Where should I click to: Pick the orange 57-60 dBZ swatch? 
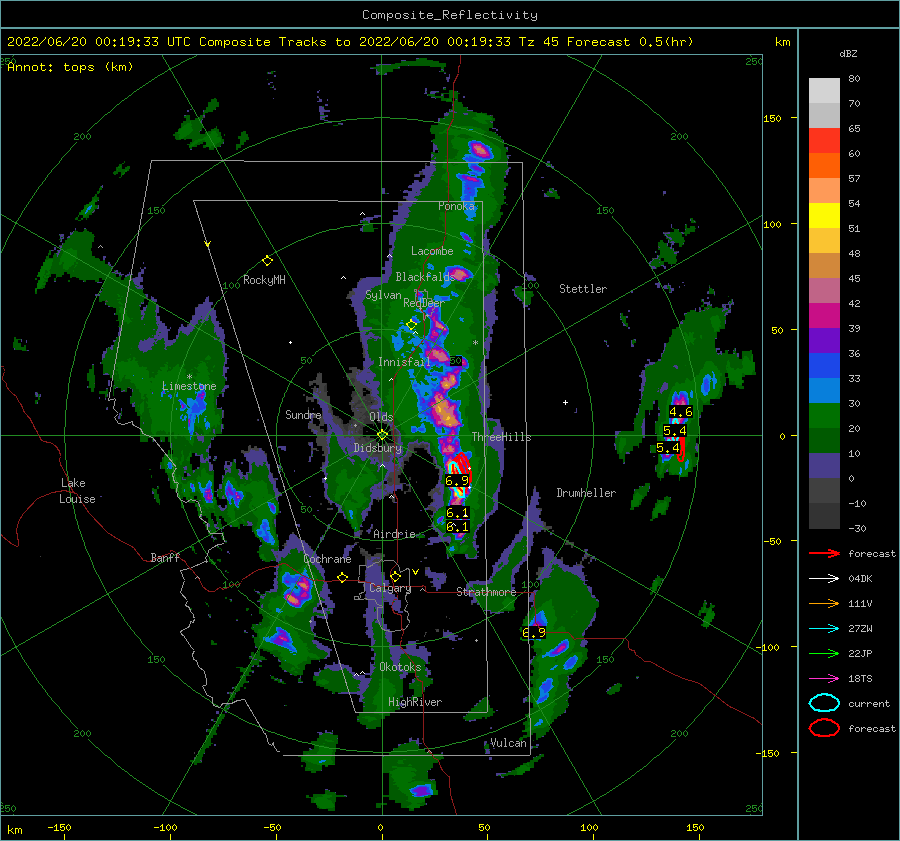point(824,166)
